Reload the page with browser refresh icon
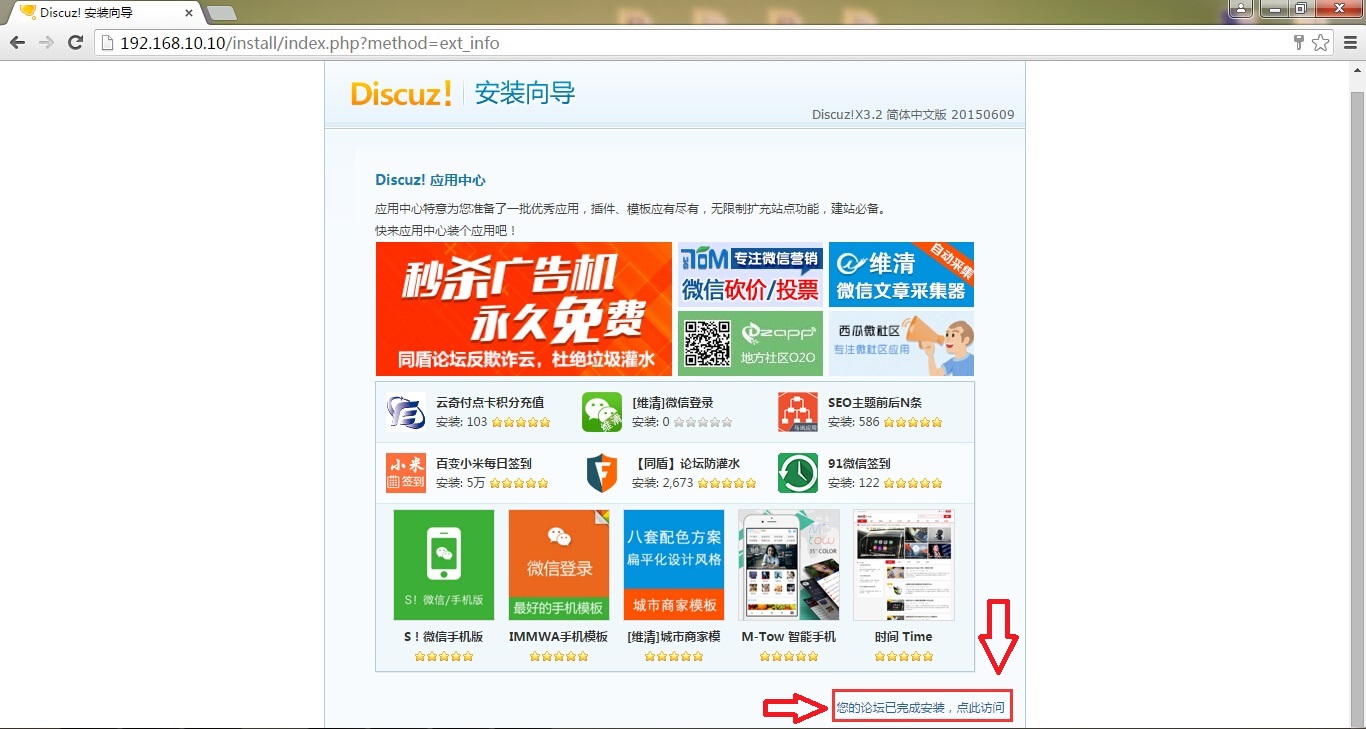1366x729 pixels. pos(75,43)
